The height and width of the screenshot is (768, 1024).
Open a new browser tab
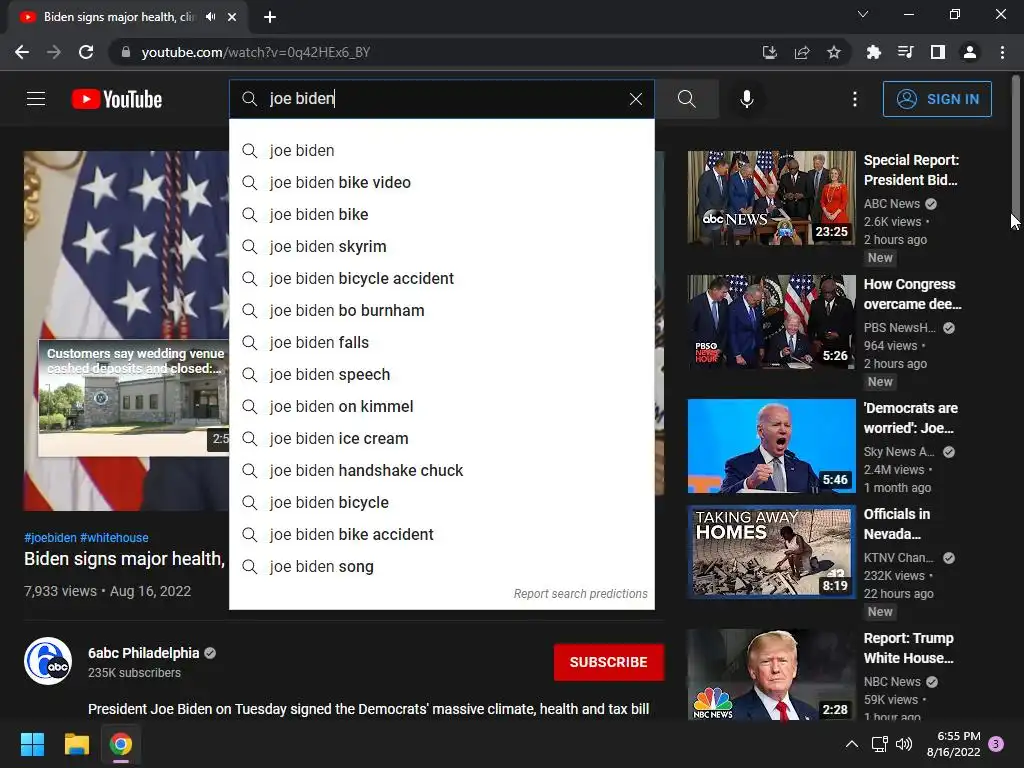tap(270, 17)
